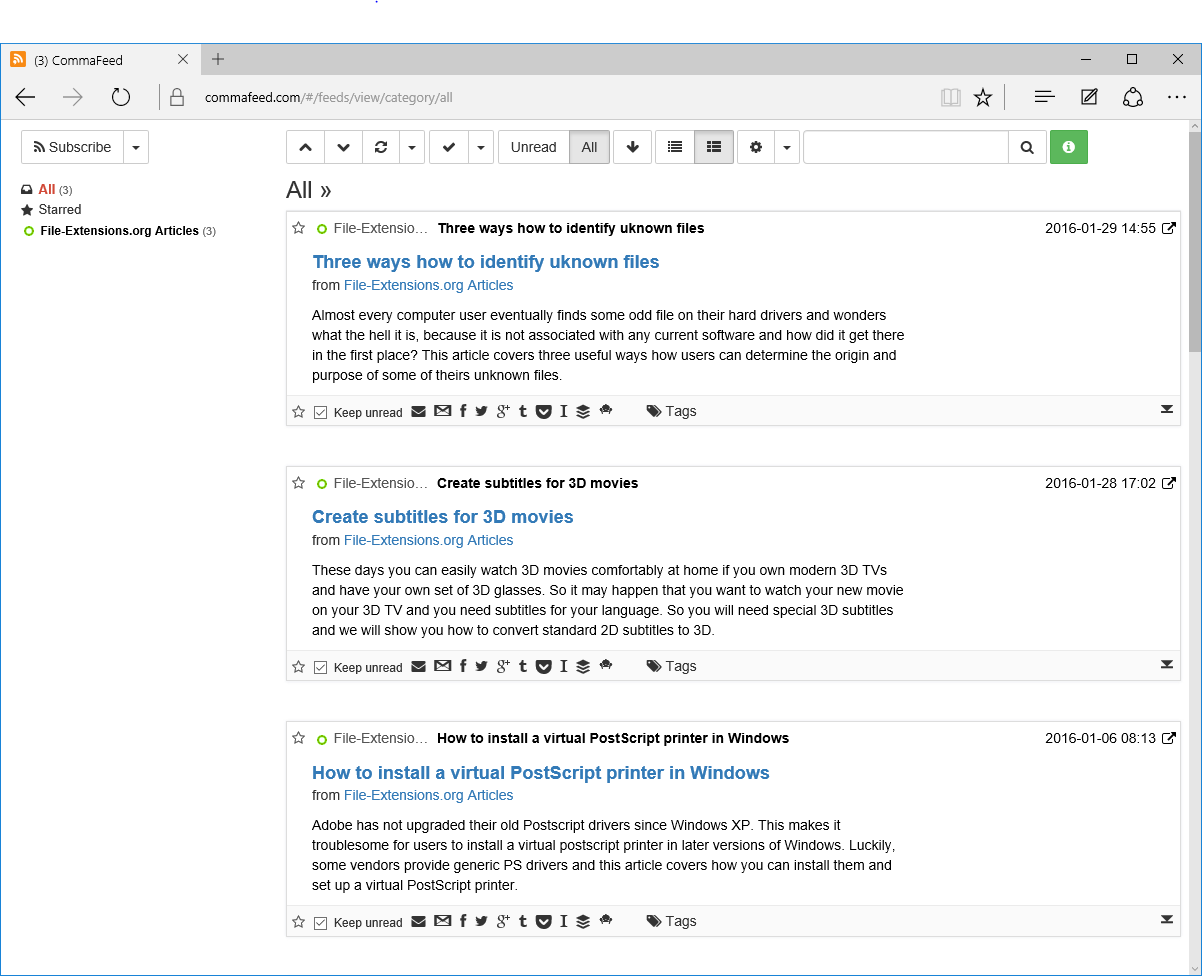1202x976 pixels.
Task: Open 'PostScript printer' external link icon
Action: [1168, 738]
